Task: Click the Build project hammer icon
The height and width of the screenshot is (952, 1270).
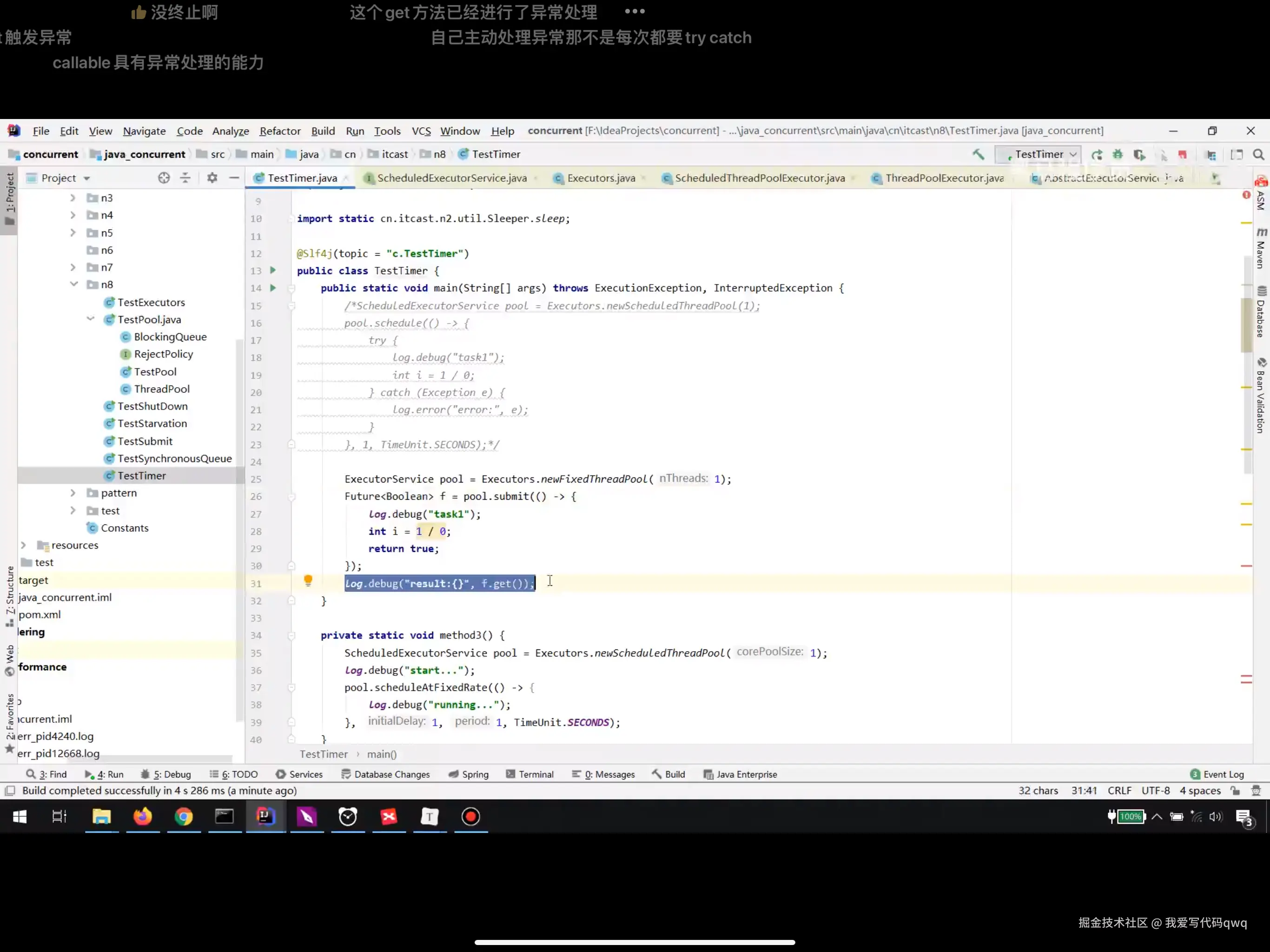Action: tap(978, 154)
